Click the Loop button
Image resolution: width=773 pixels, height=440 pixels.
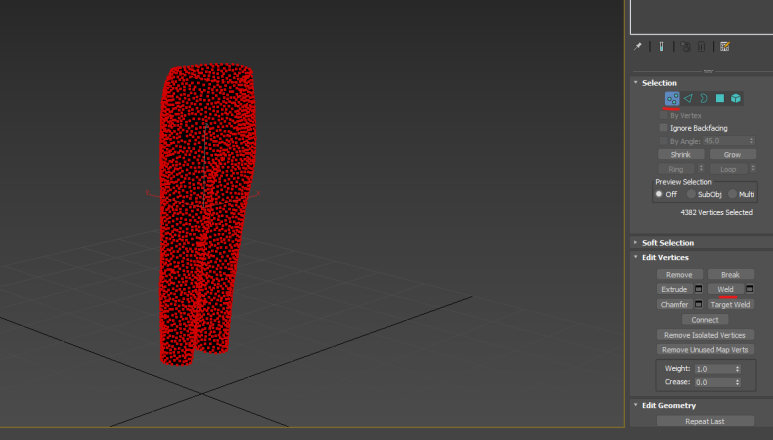(x=728, y=169)
